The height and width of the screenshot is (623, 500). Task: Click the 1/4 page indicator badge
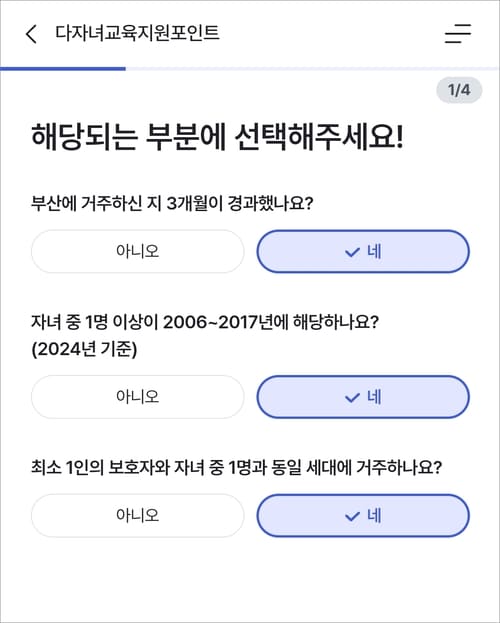pyautogui.click(x=459, y=90)
